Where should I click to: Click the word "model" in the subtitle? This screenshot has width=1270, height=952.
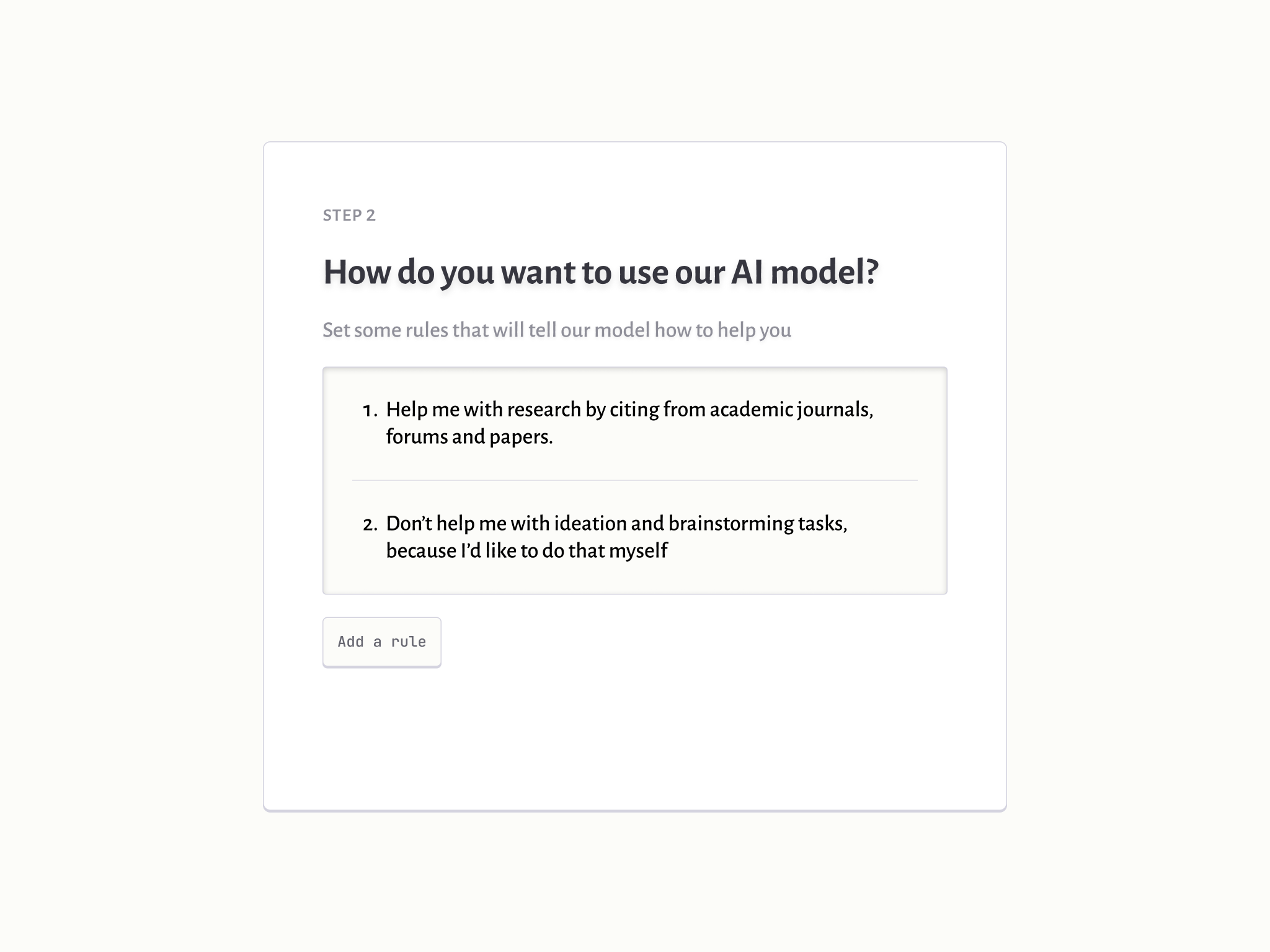coord(622,330)
